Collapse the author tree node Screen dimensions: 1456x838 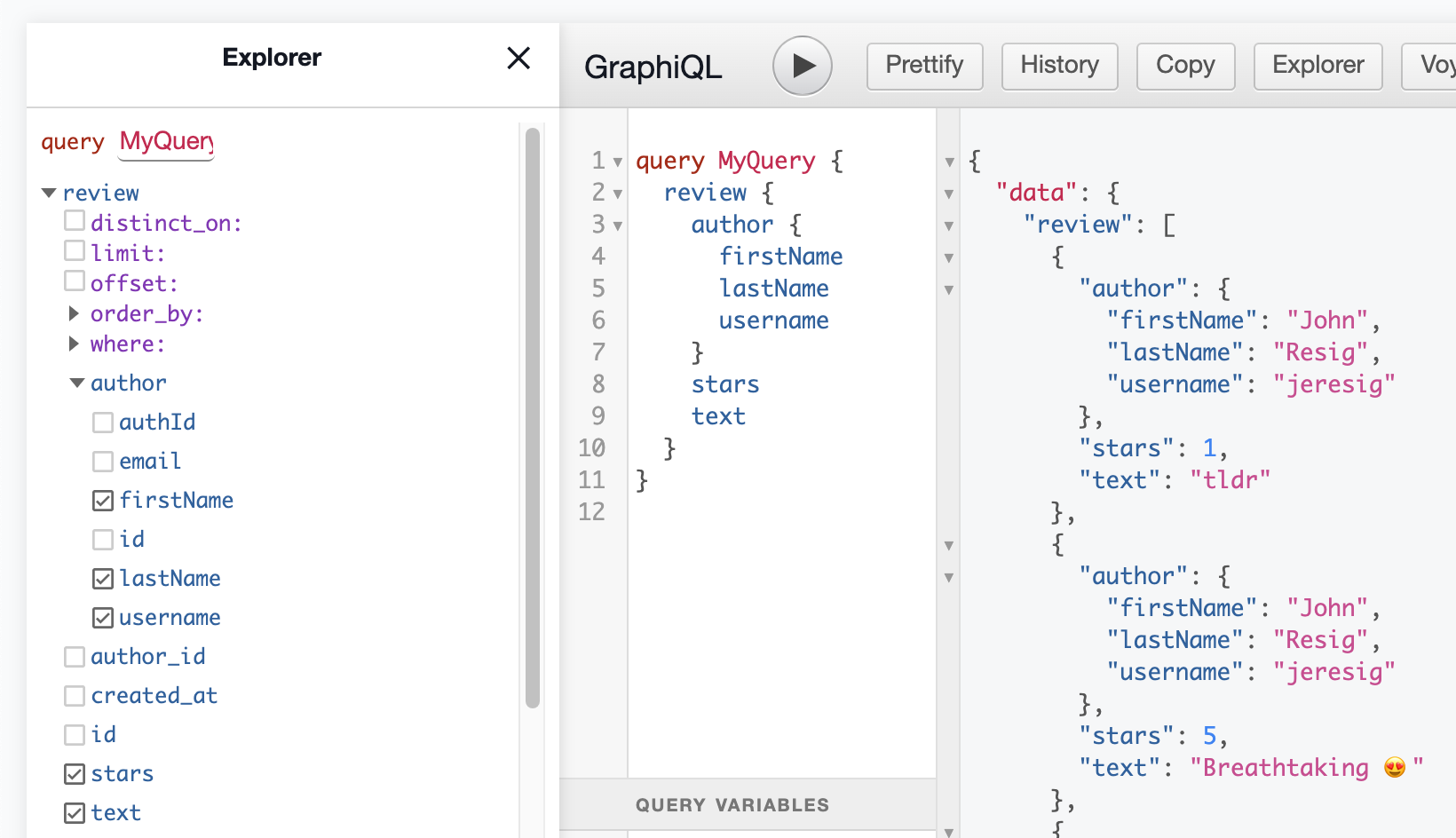(77, 383)
